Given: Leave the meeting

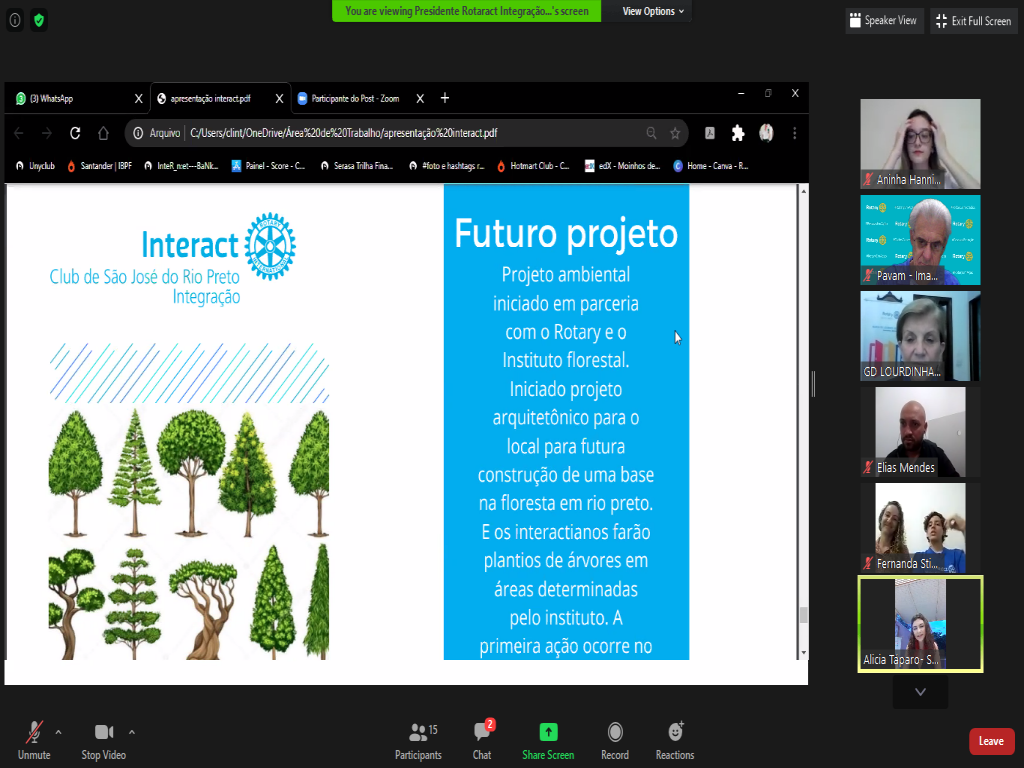Looking at the screenshot, I should (991, 741).
